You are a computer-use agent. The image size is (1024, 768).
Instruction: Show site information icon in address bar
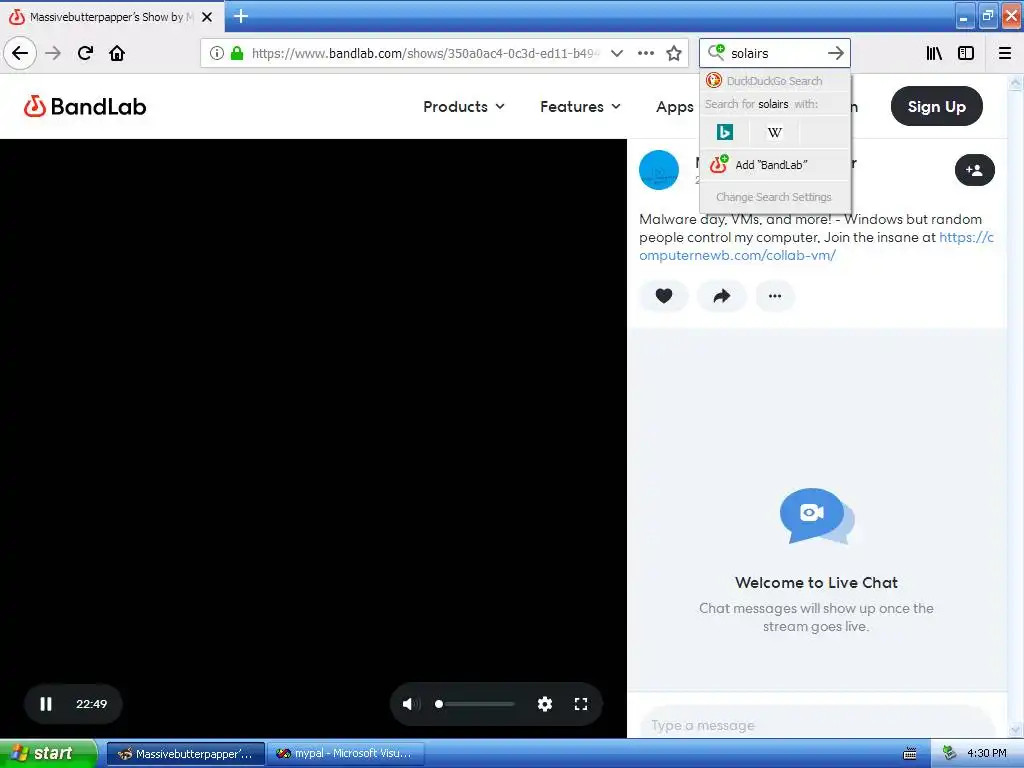point(217,53)
